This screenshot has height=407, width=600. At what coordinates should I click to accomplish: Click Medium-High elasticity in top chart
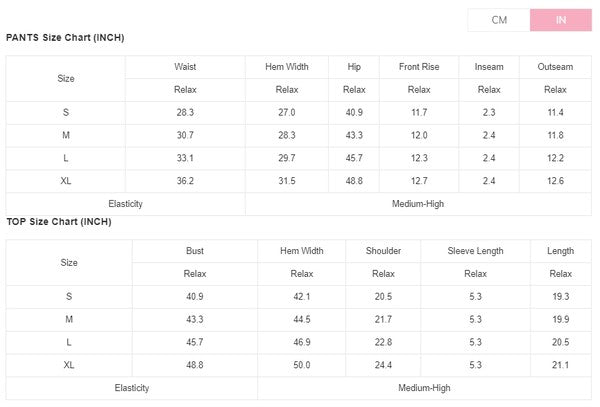point(425,388)
